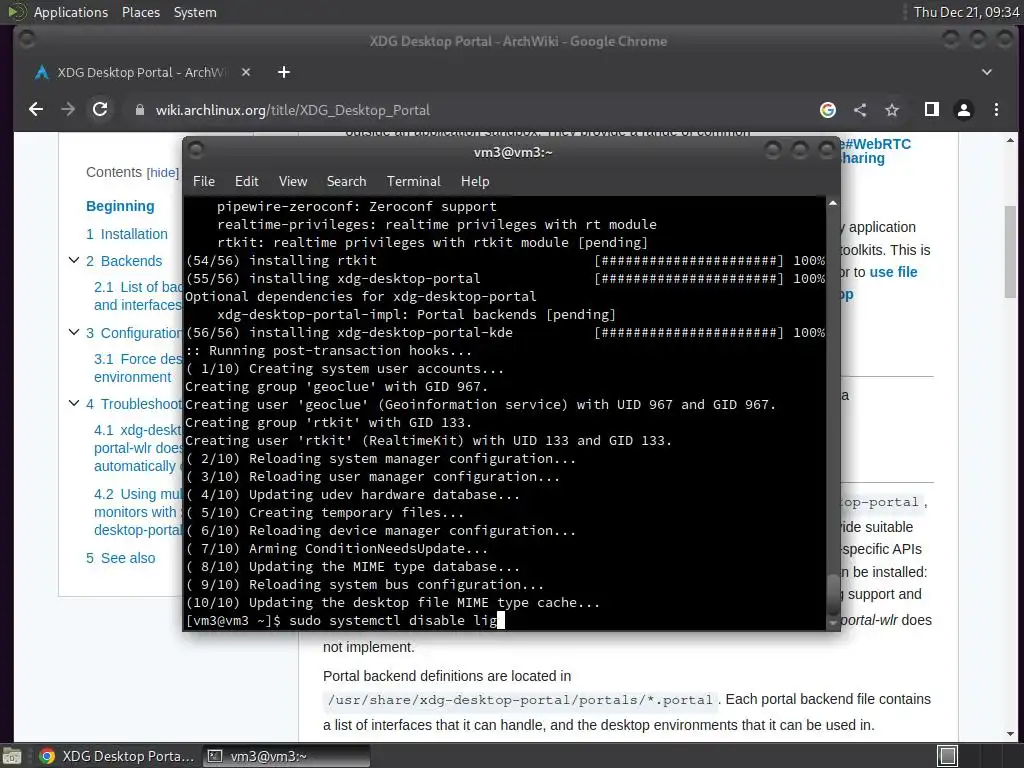Jump to Beginning in contents
This screenshot has height=768, width=1024.
tap(120, 206)
